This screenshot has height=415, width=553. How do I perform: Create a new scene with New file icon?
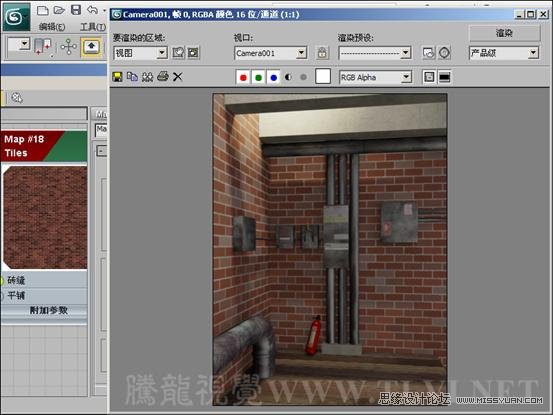point(43,10)
